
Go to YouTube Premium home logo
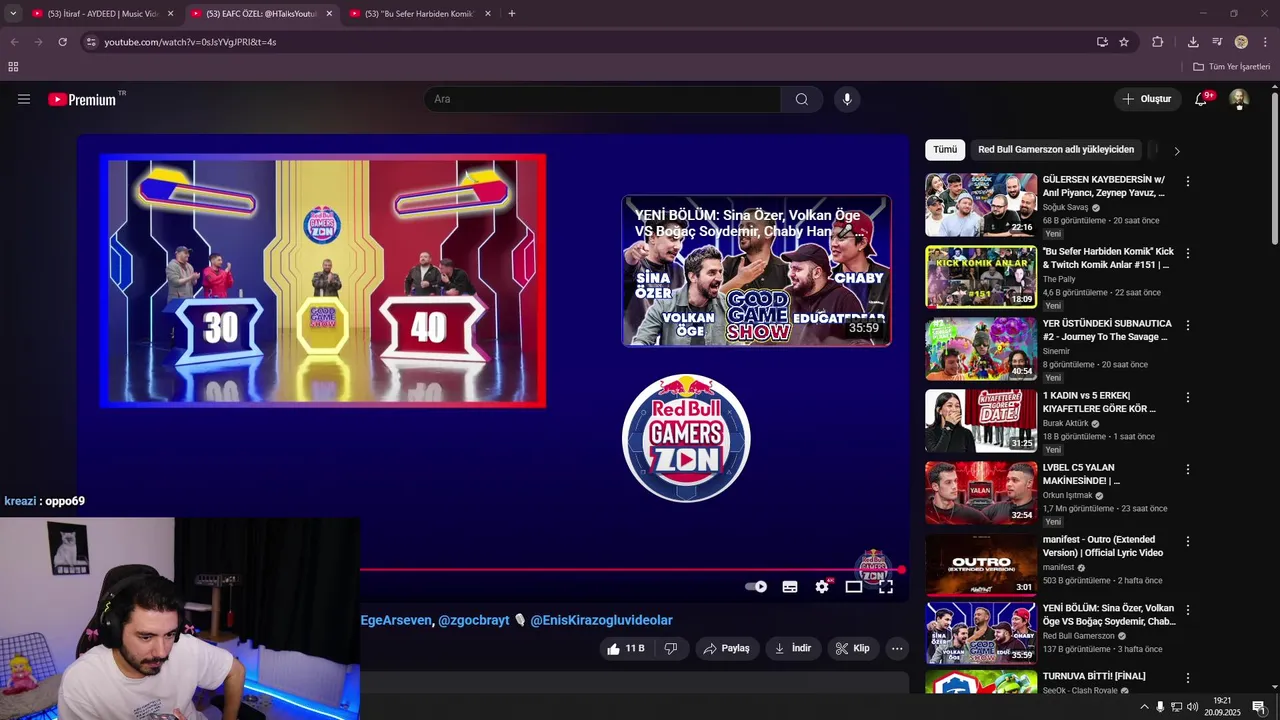coord(82,99)
